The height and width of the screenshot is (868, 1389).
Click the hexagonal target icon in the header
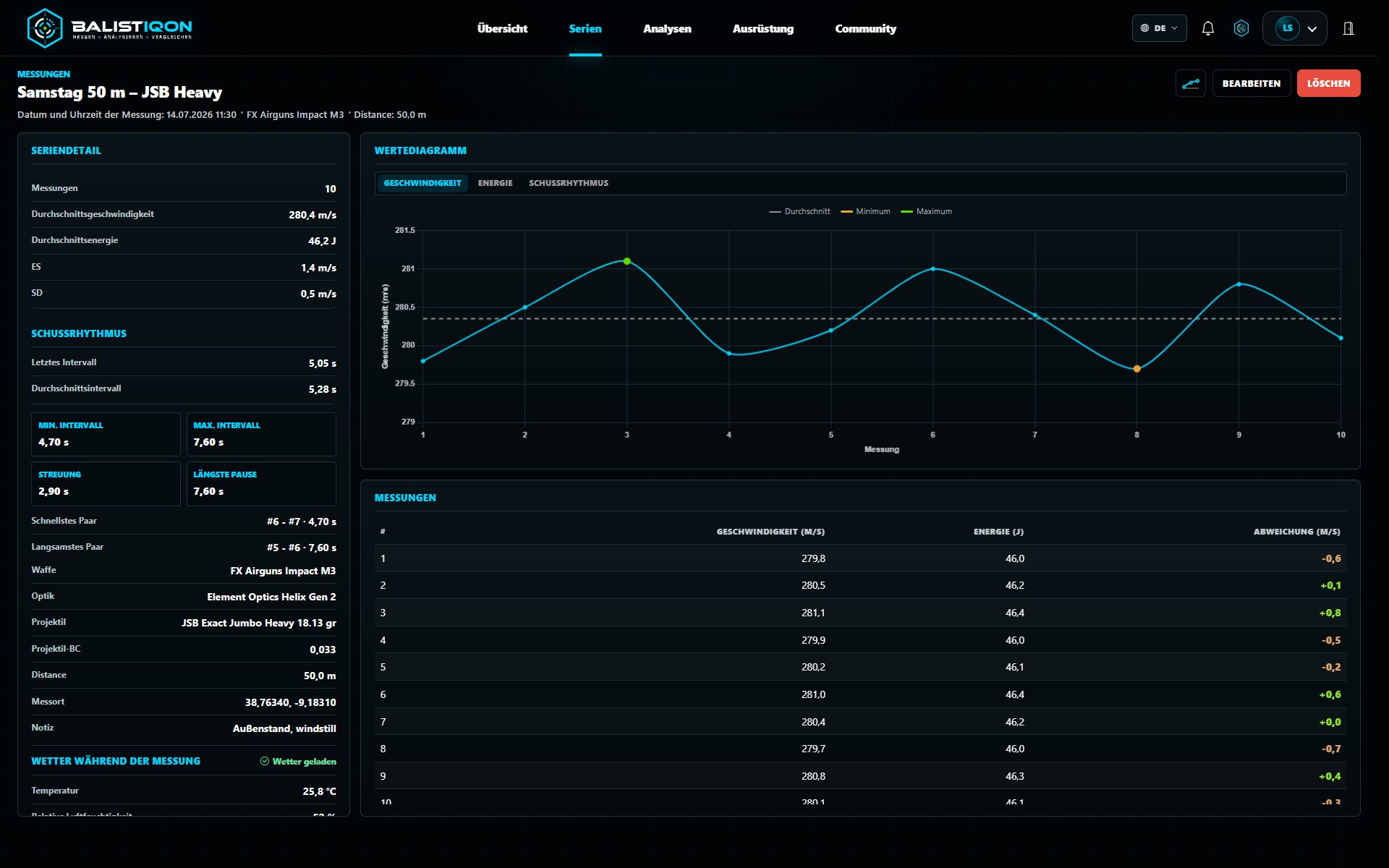tap(1241, 28)
